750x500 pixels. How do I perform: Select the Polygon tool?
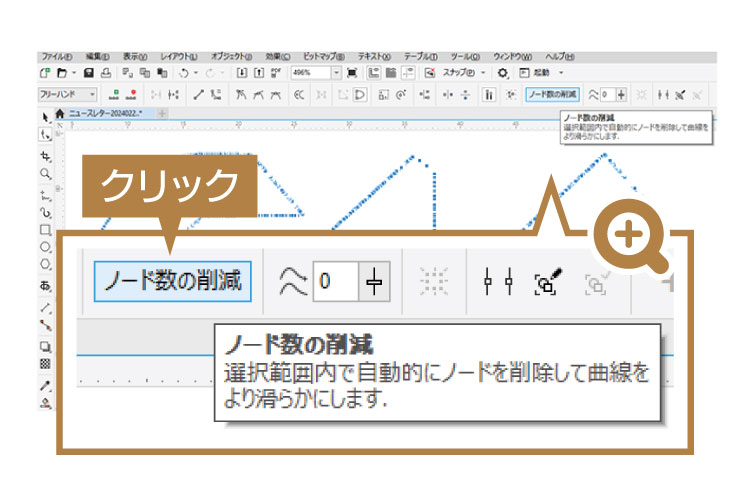point(45,264)
